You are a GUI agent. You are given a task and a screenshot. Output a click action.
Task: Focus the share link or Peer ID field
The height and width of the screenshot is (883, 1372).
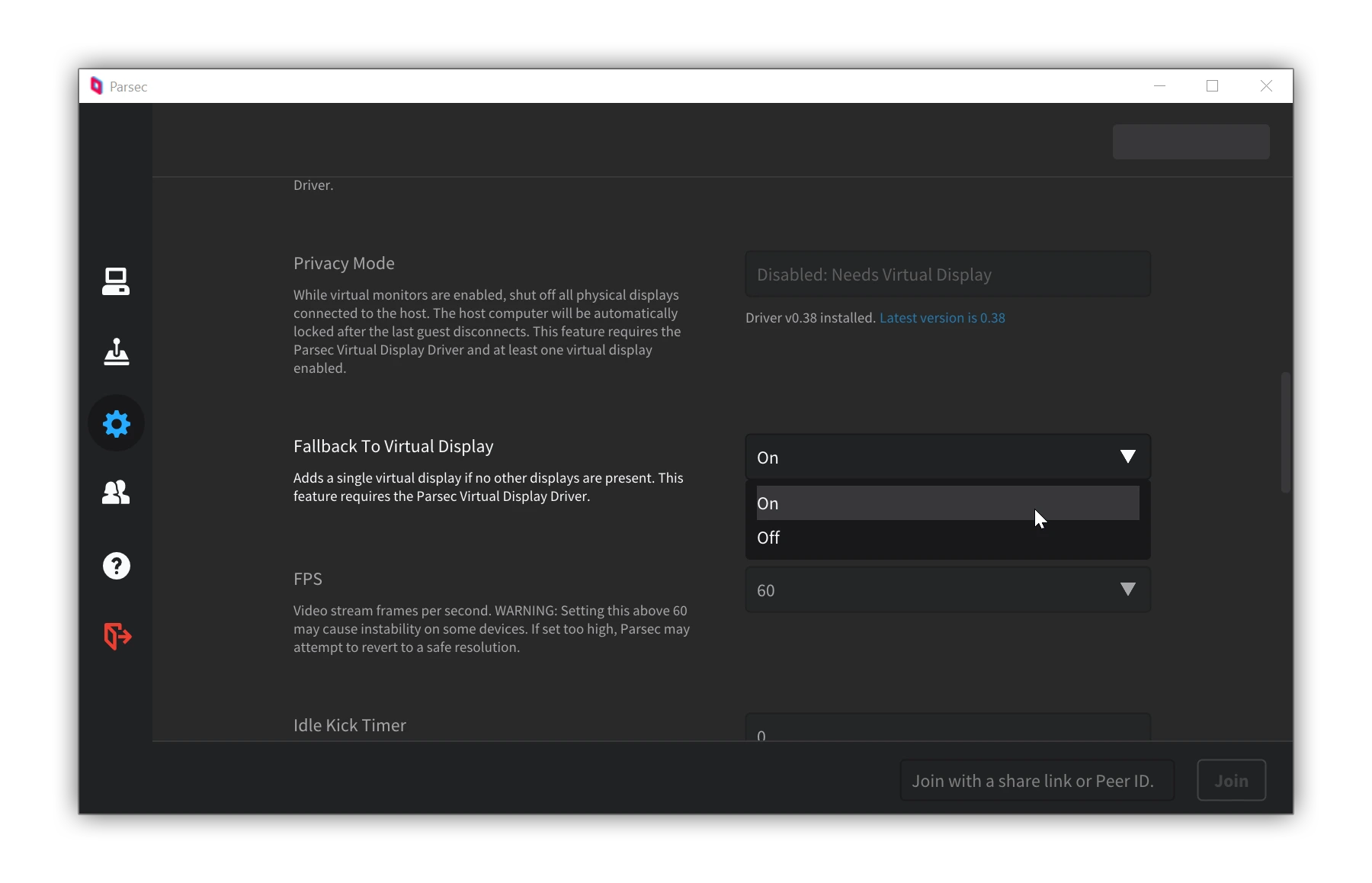1037,780
